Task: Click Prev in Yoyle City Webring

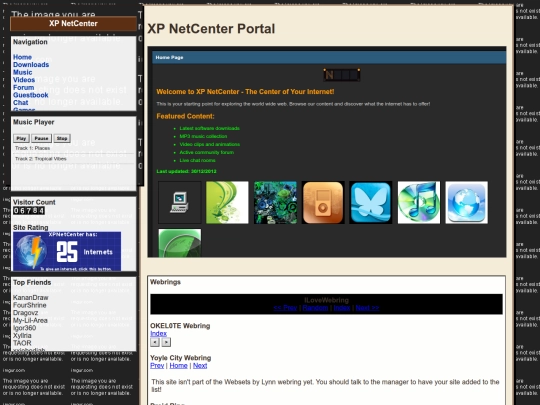Action: pos(157,365)
